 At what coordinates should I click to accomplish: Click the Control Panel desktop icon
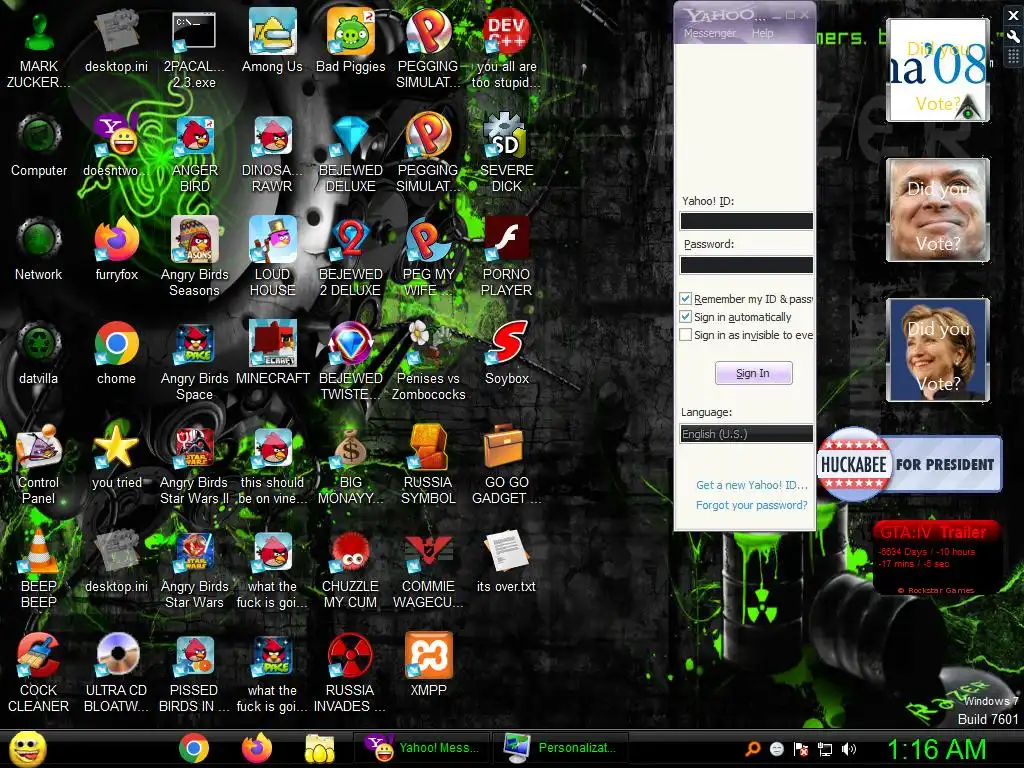[39, 465]
